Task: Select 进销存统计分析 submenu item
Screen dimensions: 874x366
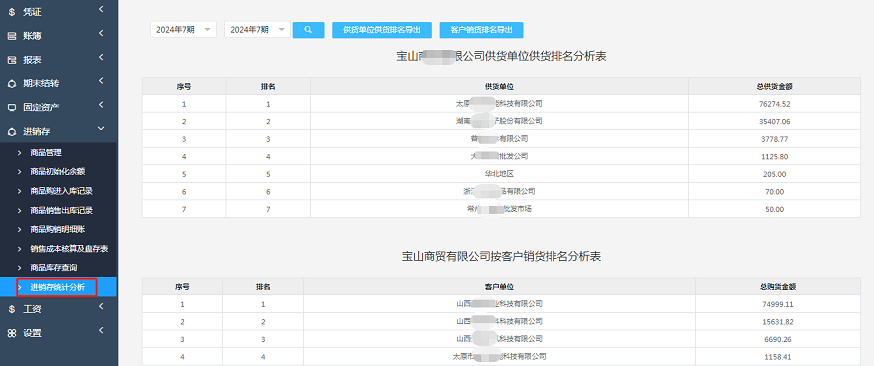Action: 58,287
